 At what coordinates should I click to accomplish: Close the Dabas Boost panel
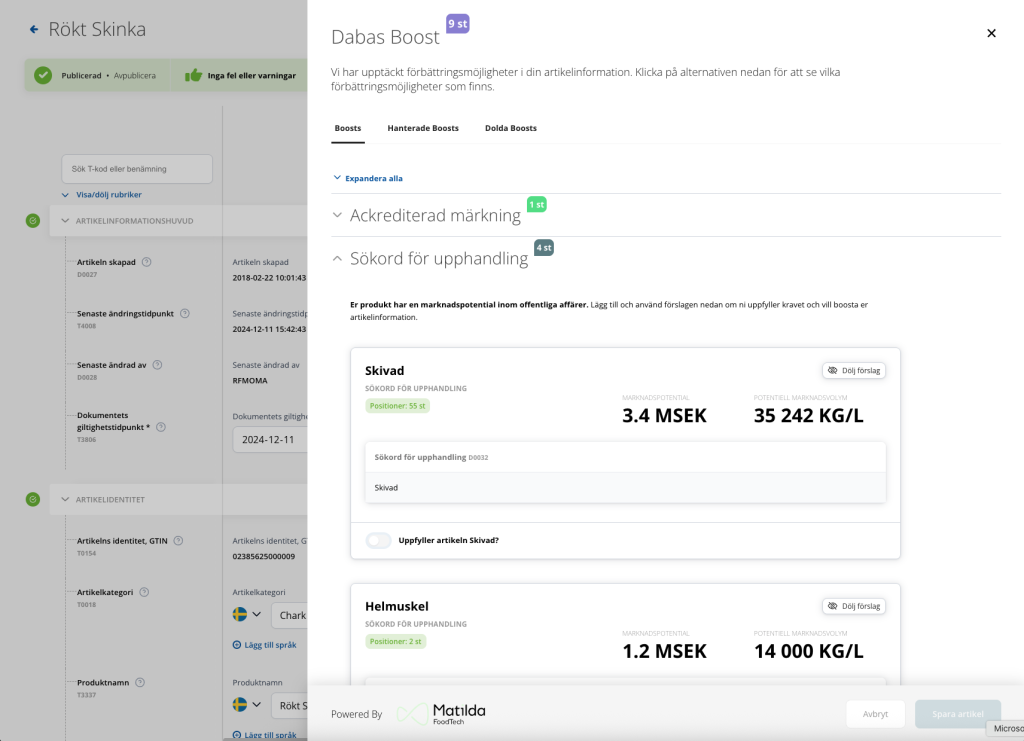click(x=991, y=33)
